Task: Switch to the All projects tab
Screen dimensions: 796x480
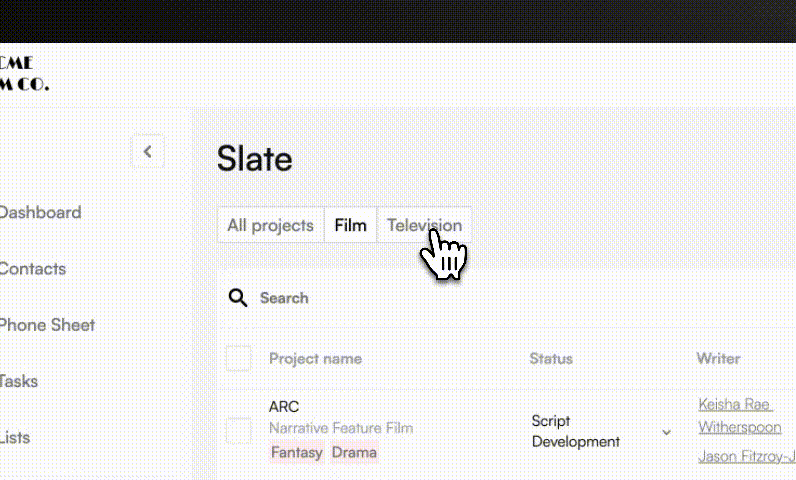Action: (271, 225)
